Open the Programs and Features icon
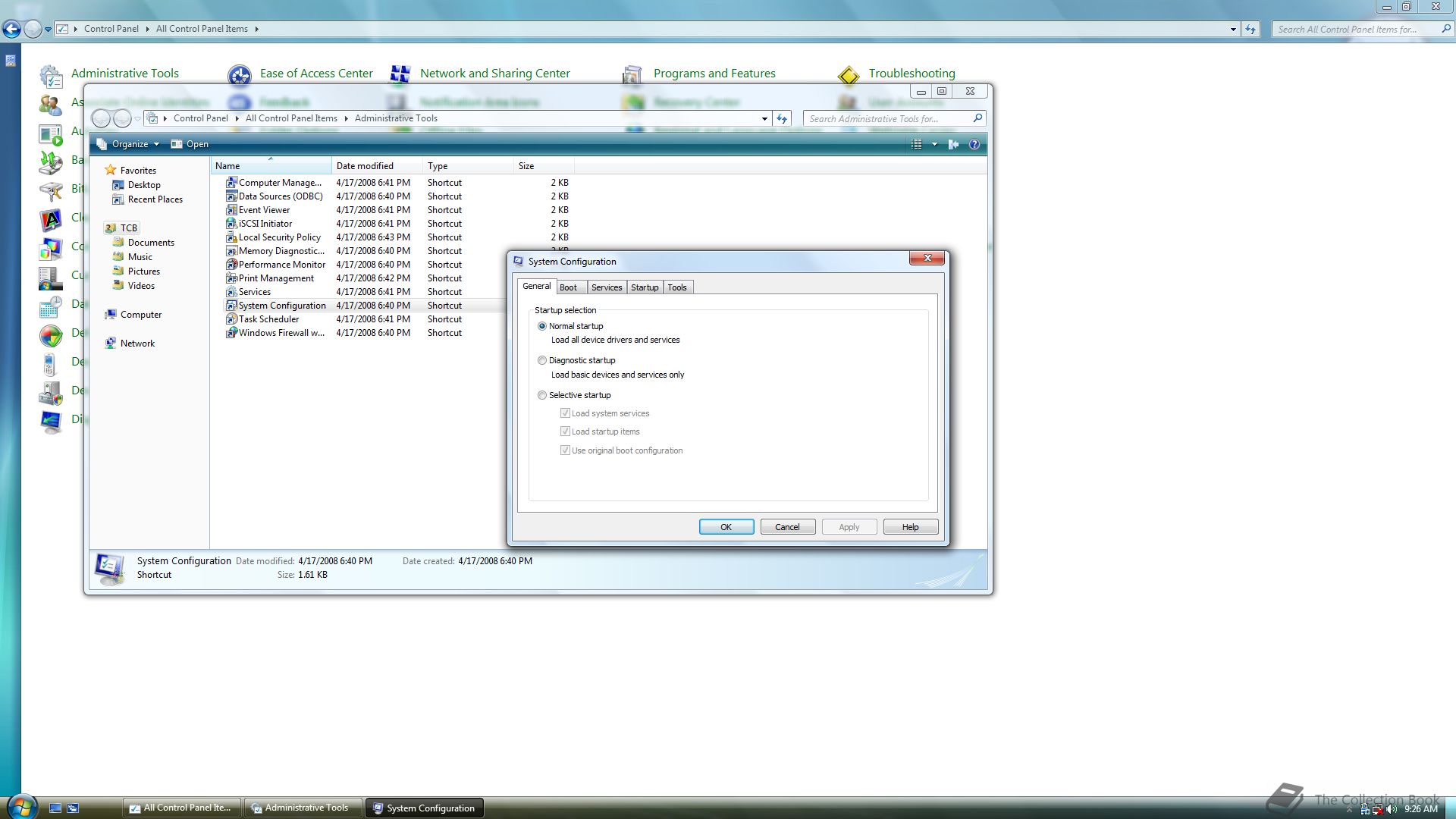 click(632, 75)
